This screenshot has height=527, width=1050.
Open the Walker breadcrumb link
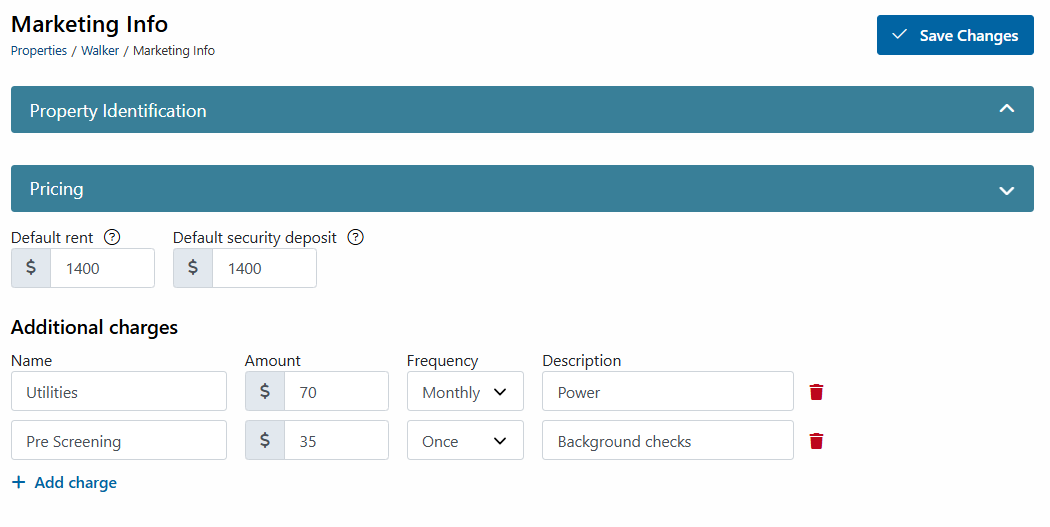coord(100,51)
